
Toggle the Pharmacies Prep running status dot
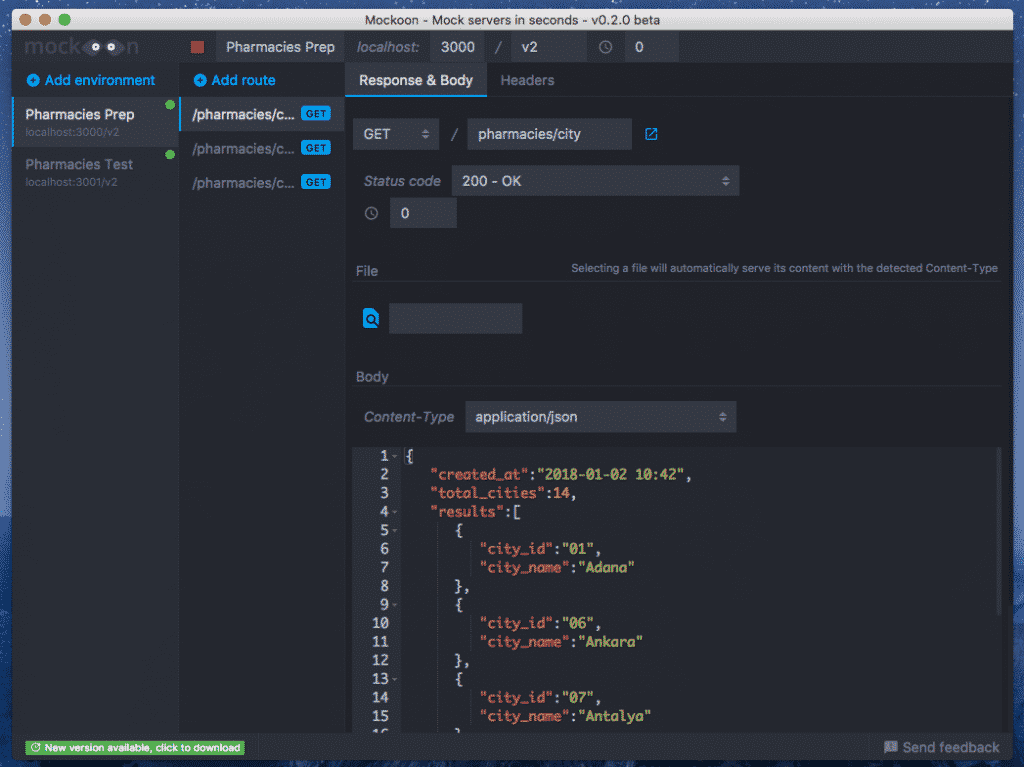169,105
